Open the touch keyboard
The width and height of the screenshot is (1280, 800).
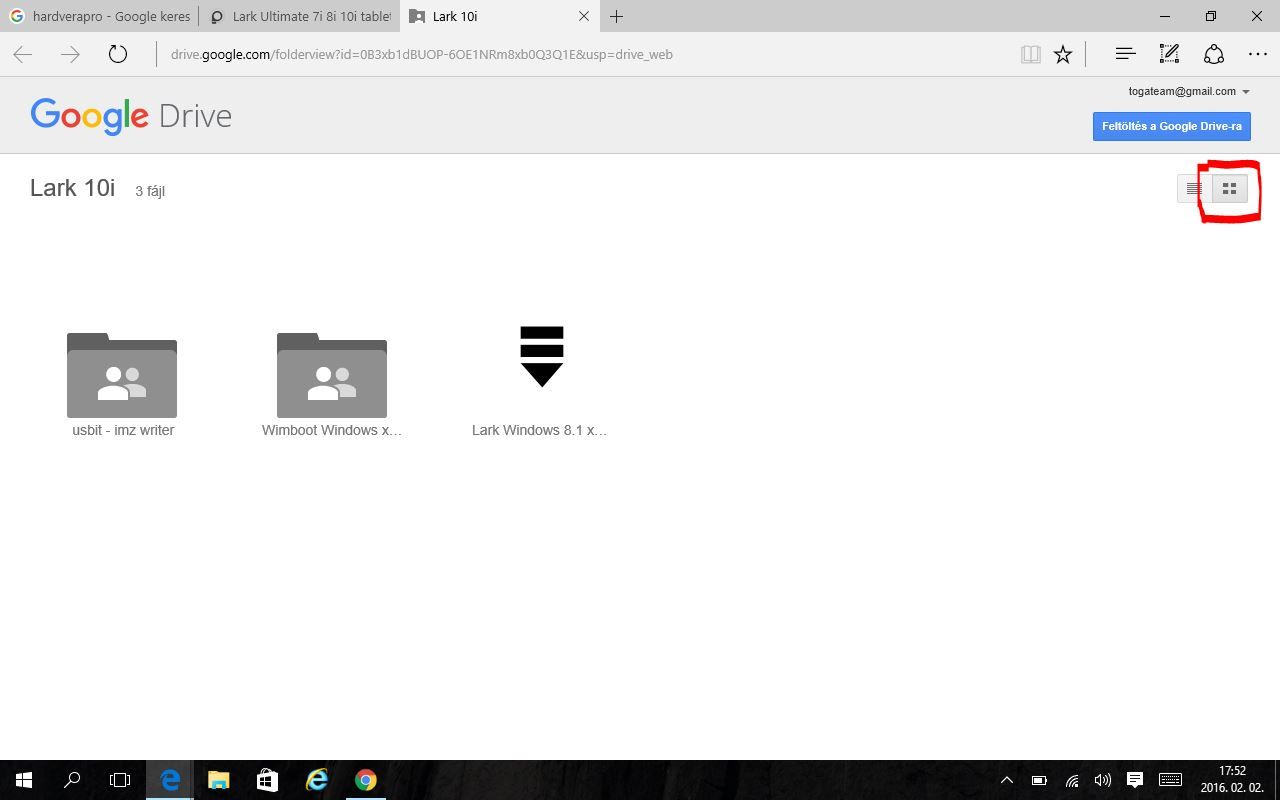[1170, 780]
